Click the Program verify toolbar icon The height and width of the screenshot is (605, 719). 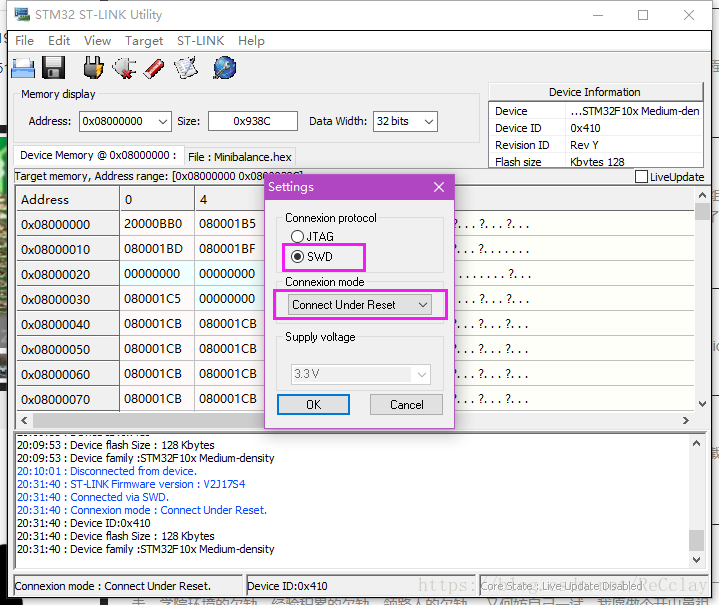(186, 68)
